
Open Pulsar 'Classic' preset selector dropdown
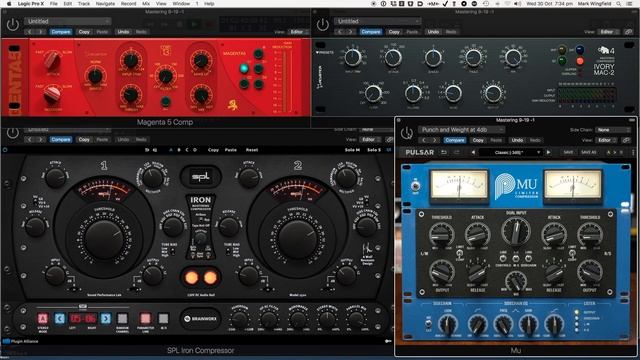tap(511, 152)
